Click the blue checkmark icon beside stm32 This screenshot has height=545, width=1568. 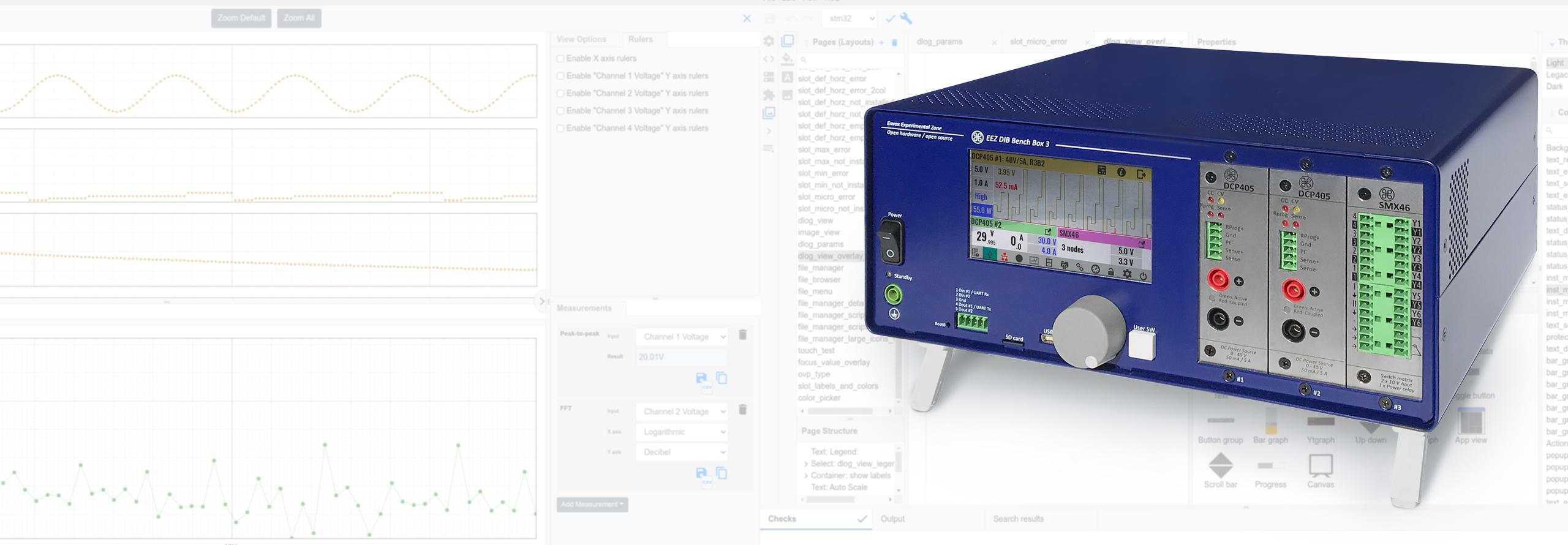(890, 18)
